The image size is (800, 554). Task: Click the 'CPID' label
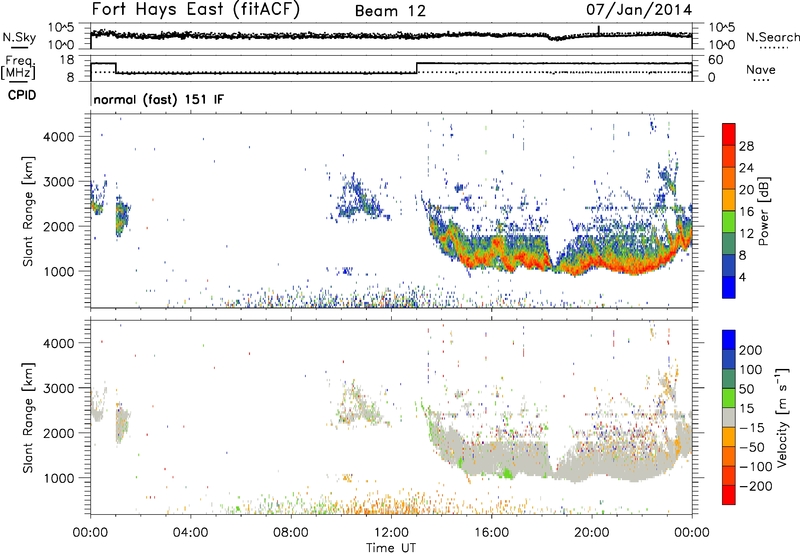tap(22, 95)
